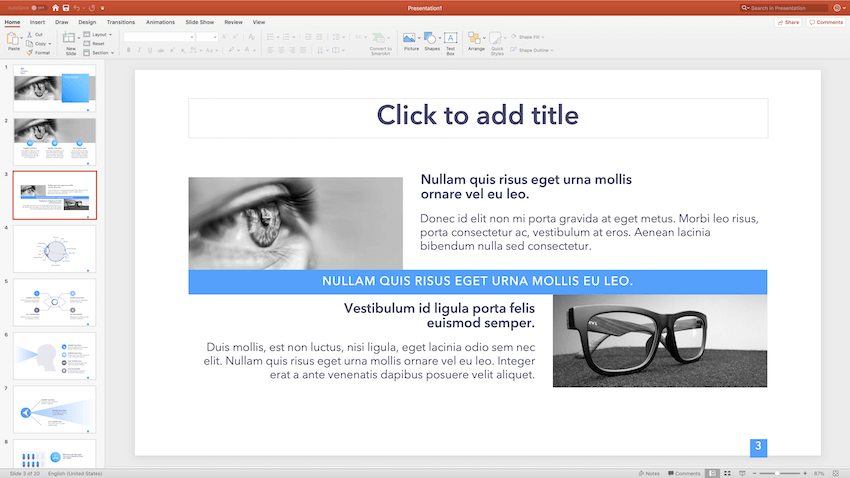Toggle Strikethrough formatting
This screenshot has height=478, width=850.
coord(161,50)
